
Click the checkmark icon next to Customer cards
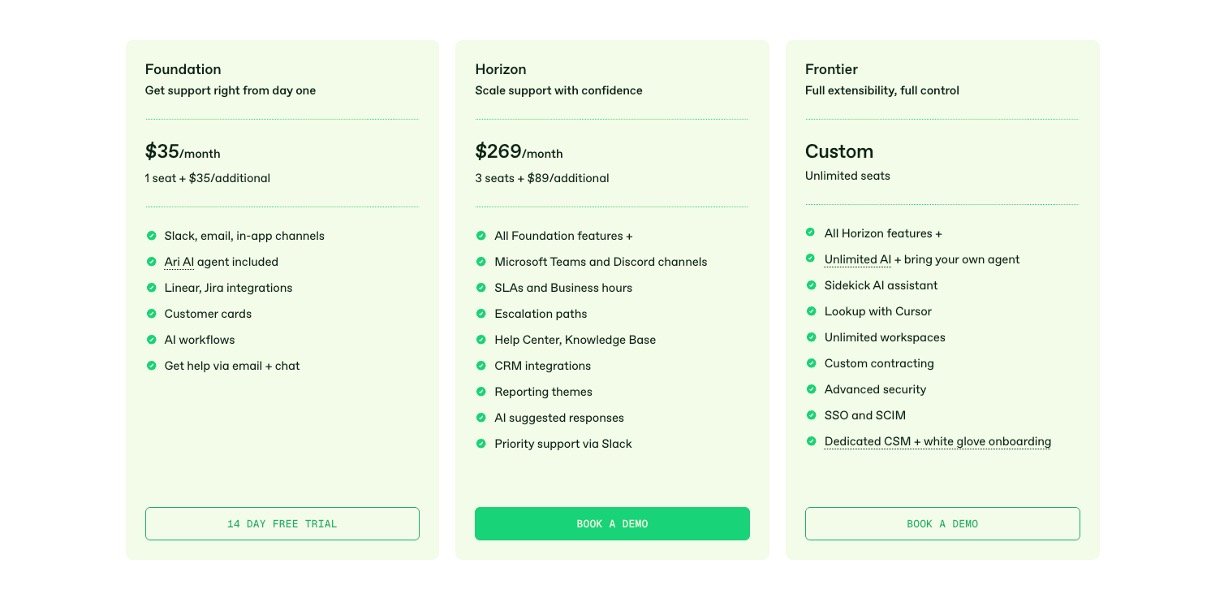tap(151, 314)
